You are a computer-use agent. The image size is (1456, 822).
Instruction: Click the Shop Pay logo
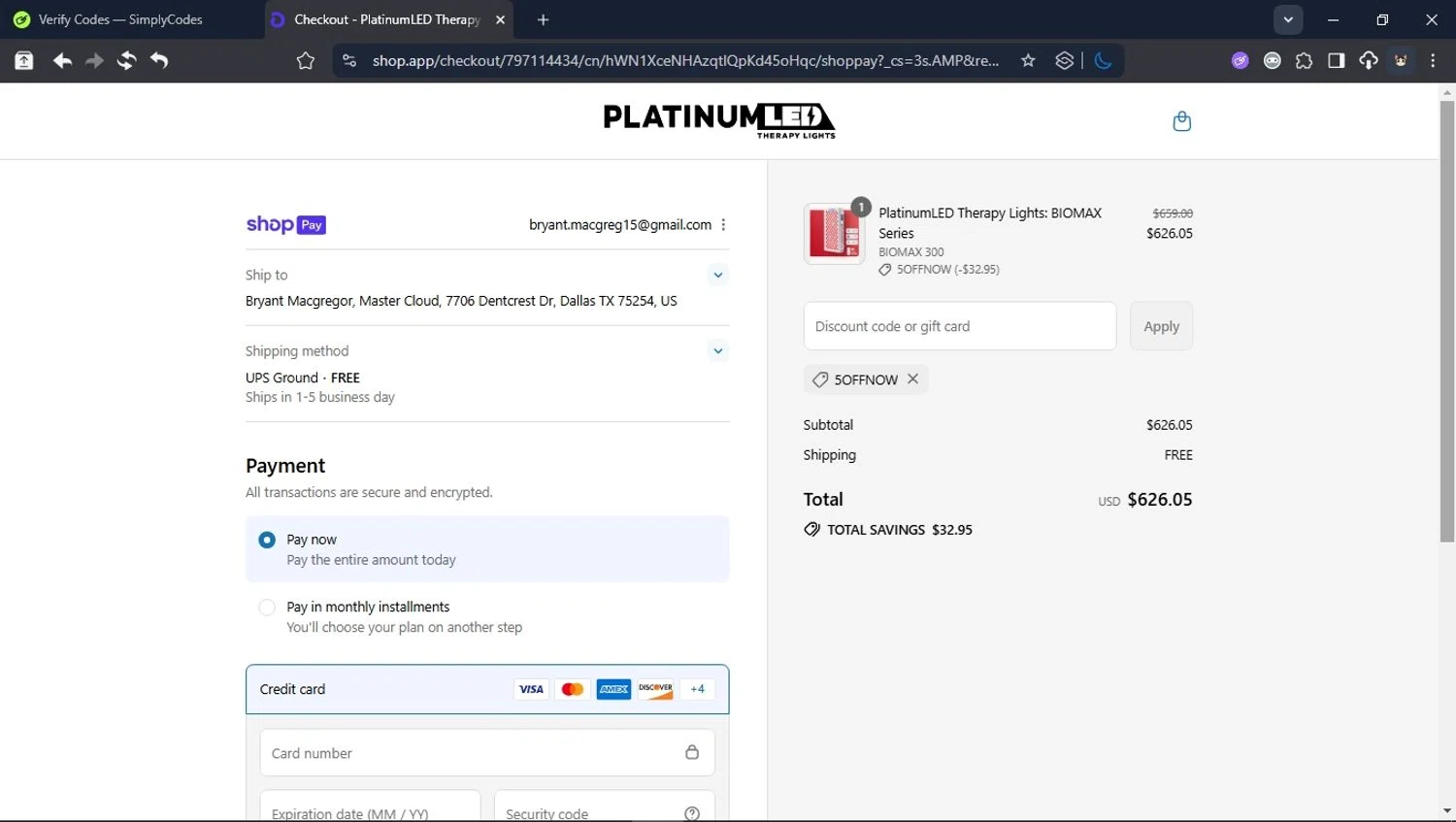click(285, 224)
